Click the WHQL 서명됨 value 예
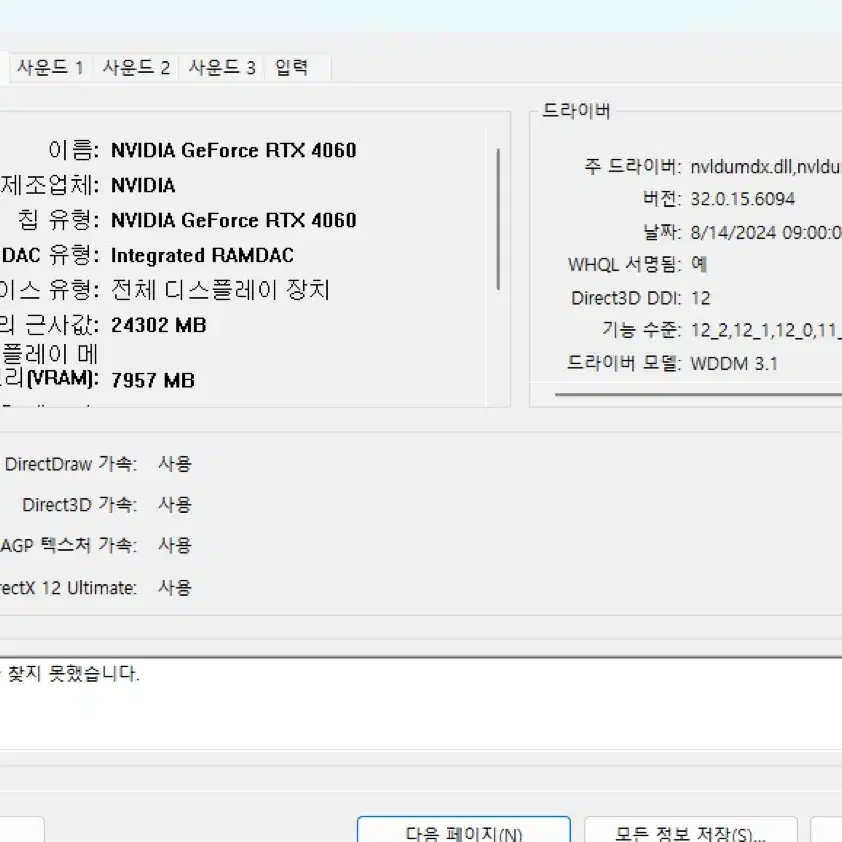 tap(699, 264)
